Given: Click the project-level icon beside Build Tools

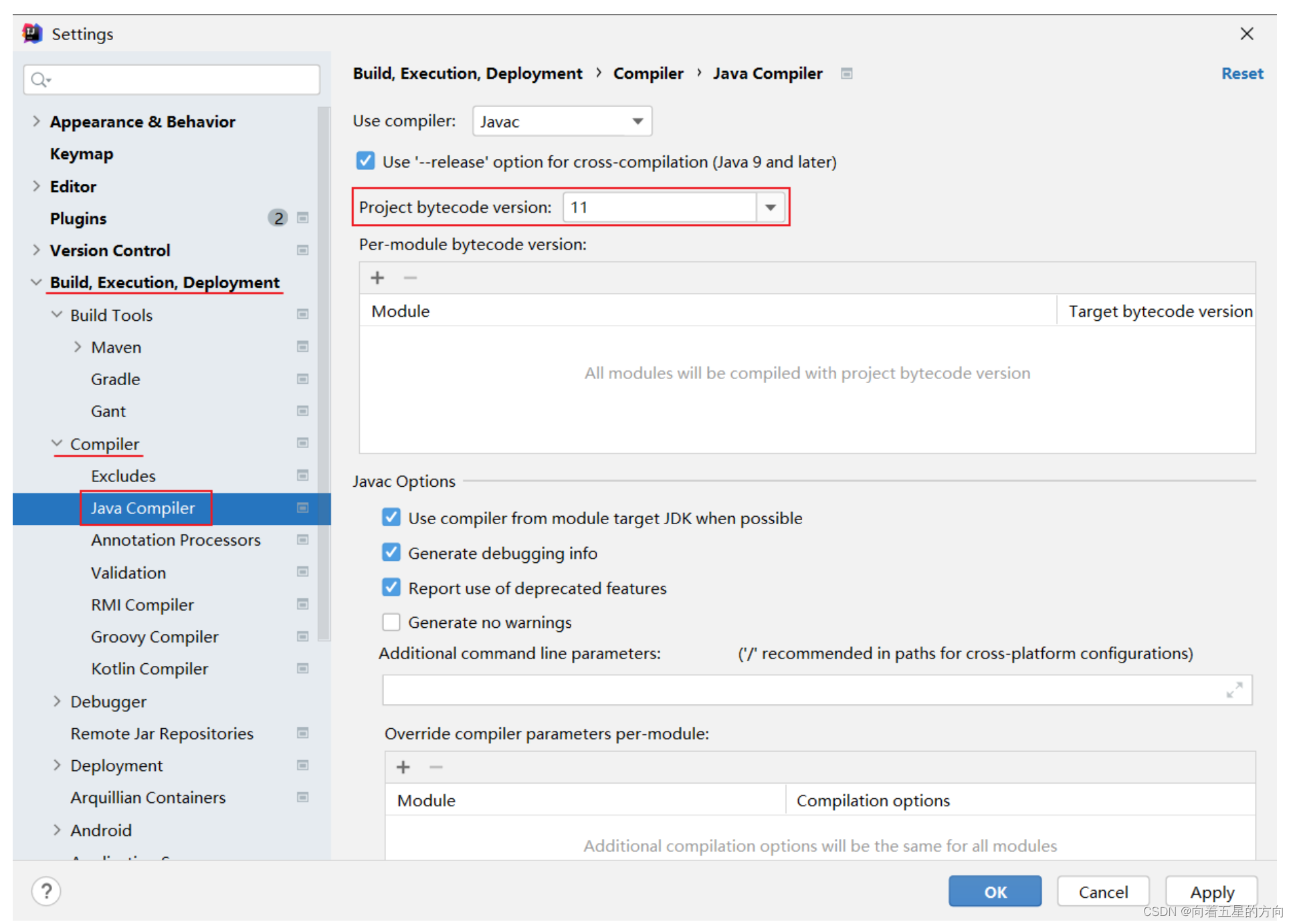Looking at the screenshot, I should 303,314.
